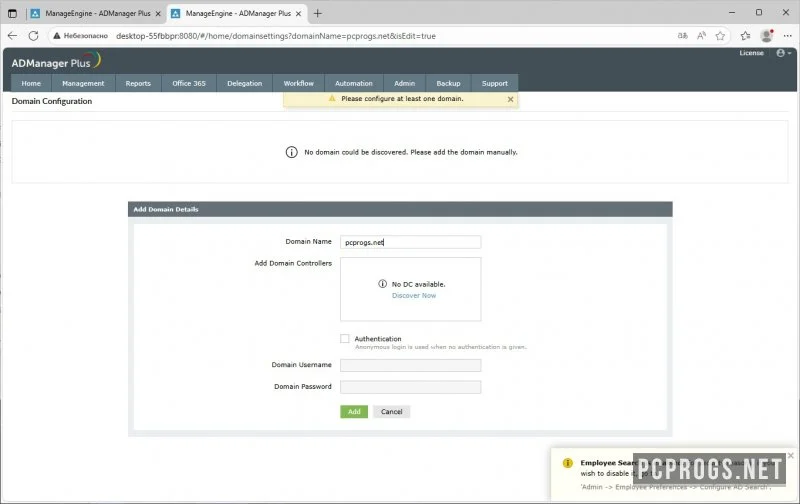The width and height of the screenshot is (800, 504).
Task: Close the active ADManager Plus tab
Action: click(x=298, y=14)
